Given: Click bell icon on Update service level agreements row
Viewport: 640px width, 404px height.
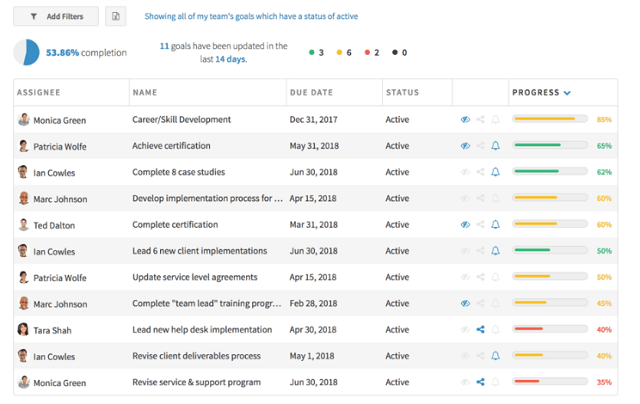Looking at the screenshot, I should pos(496,277).
